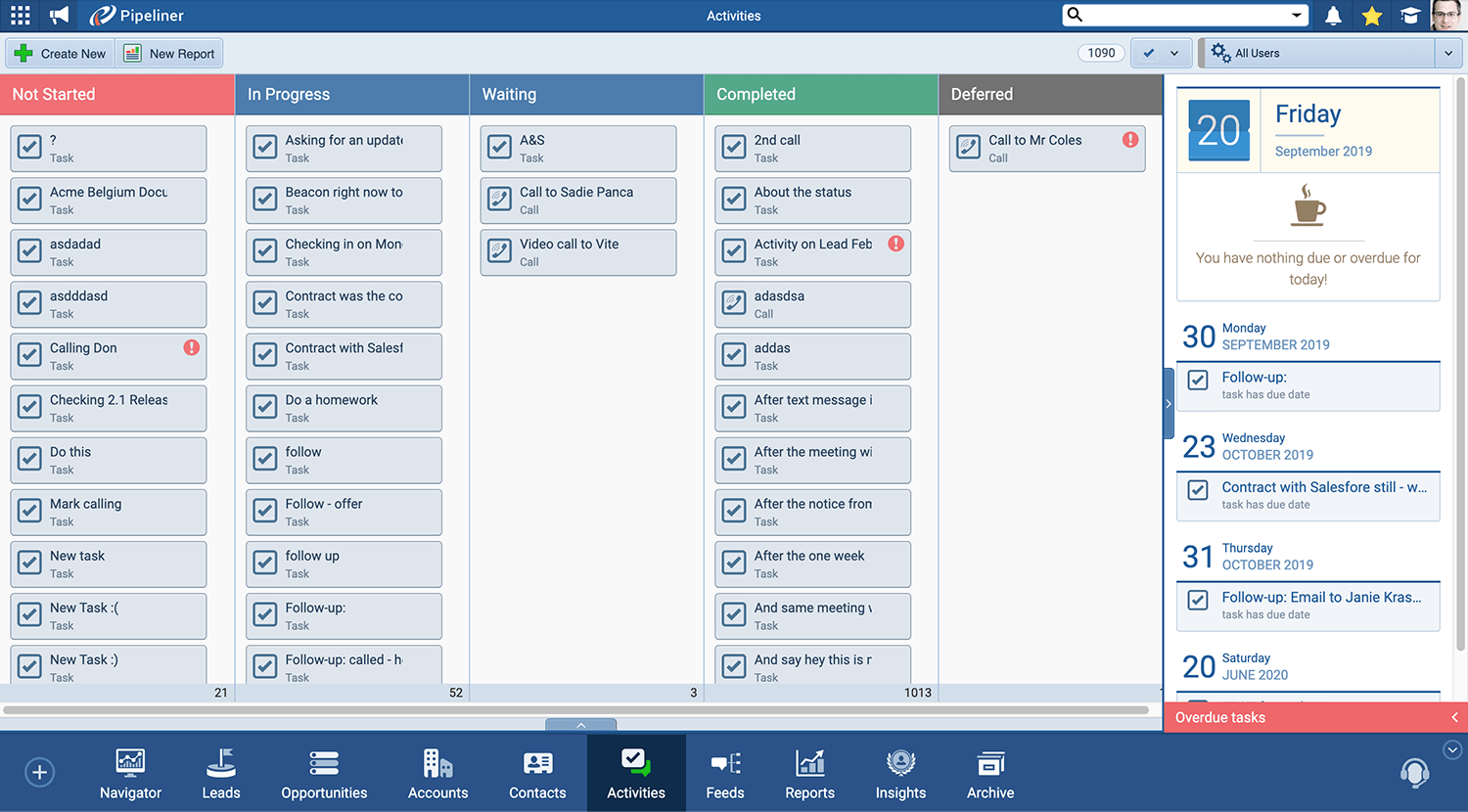The width and height of the screenshot is (1468, 812).
Task: Click the megaphone announcements icon
Action: pyautogui.click(x=60, y=16)
